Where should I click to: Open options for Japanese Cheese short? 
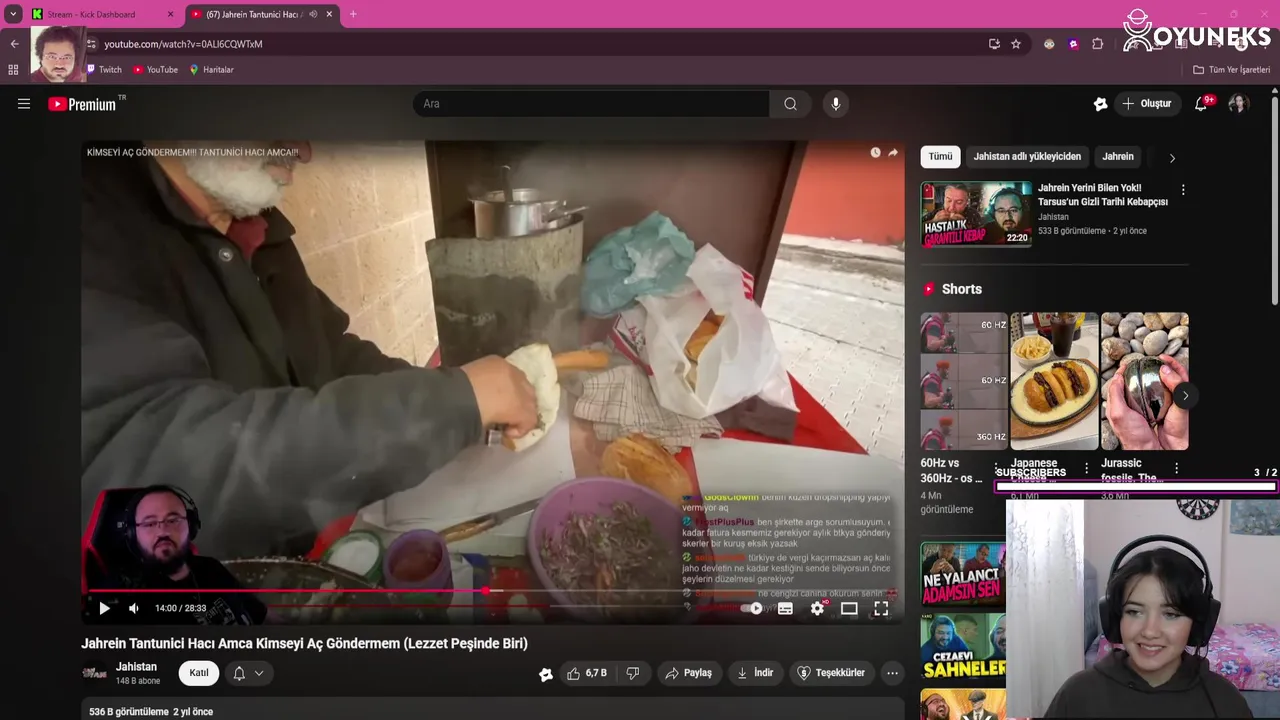(1087, 468)
